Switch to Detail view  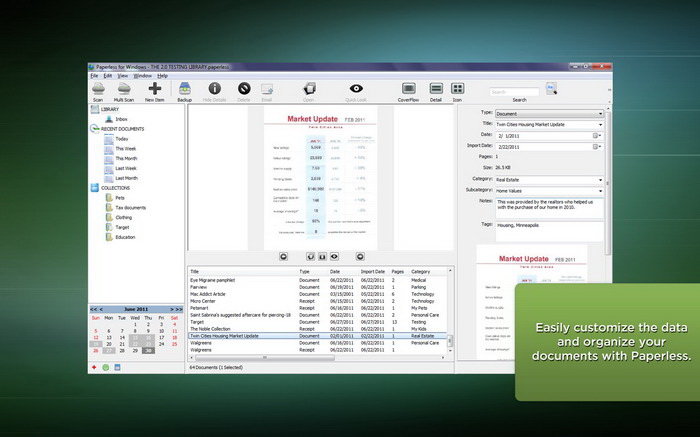436,88
